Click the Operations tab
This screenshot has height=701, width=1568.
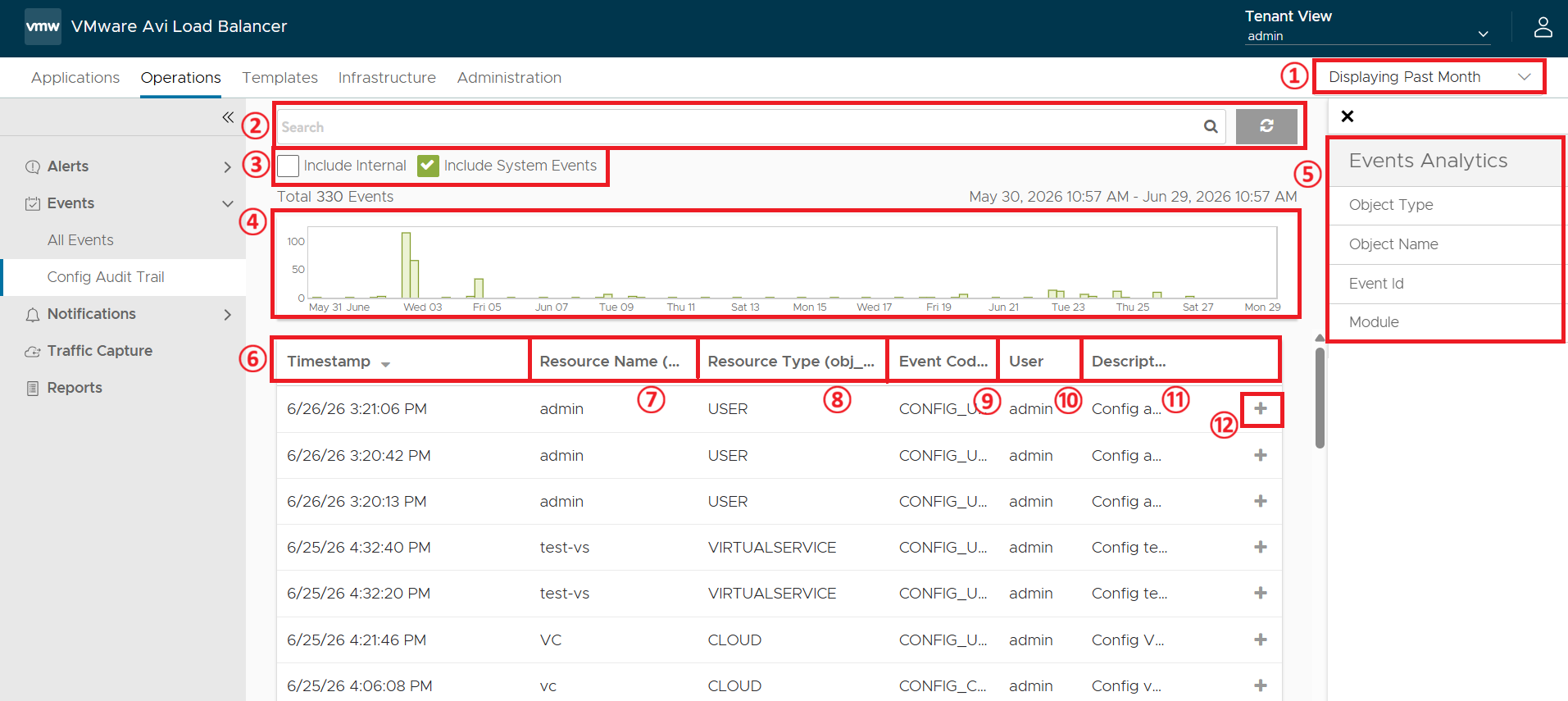pos(180,77)
